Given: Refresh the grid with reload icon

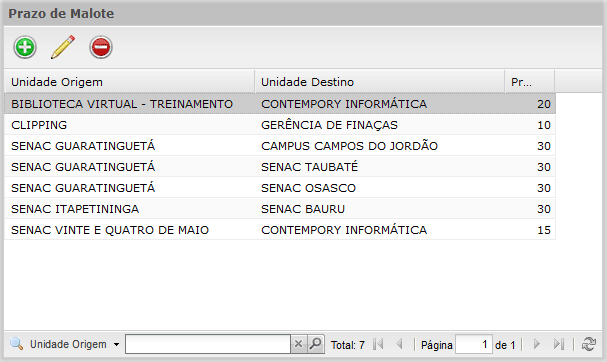Looking at the screenshot, I should coord(589,344).
